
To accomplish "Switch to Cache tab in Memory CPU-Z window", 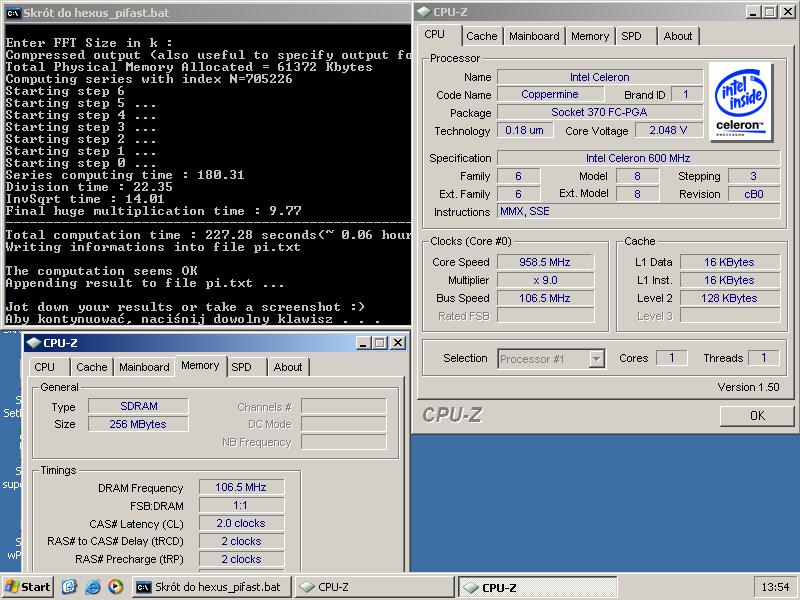I will (91, 367).
